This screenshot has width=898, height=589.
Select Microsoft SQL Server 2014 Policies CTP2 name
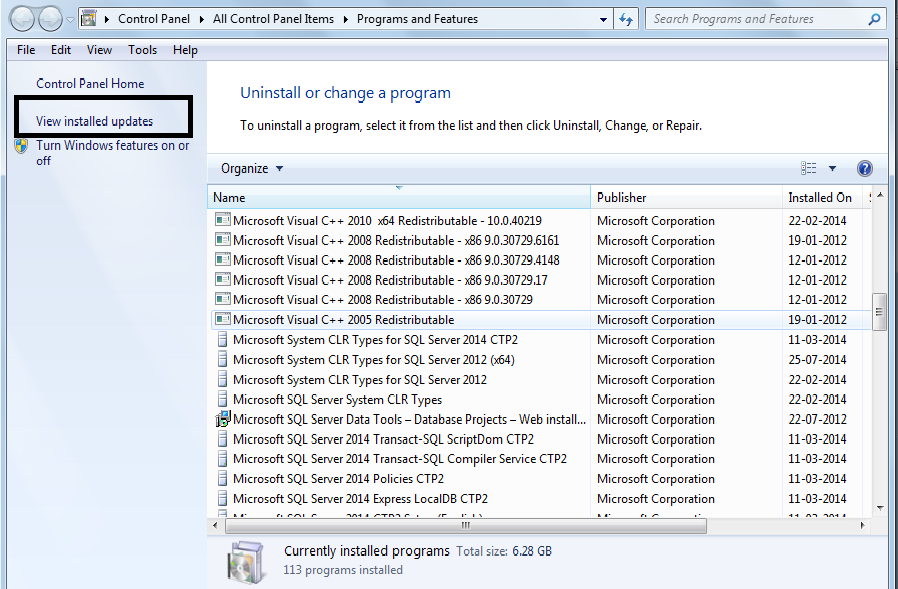pos(338,478)
